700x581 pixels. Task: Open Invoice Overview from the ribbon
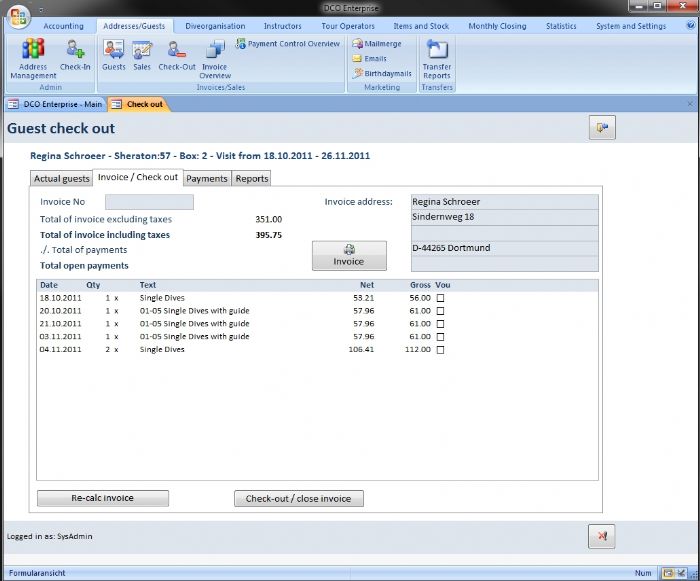coord(215,58)
